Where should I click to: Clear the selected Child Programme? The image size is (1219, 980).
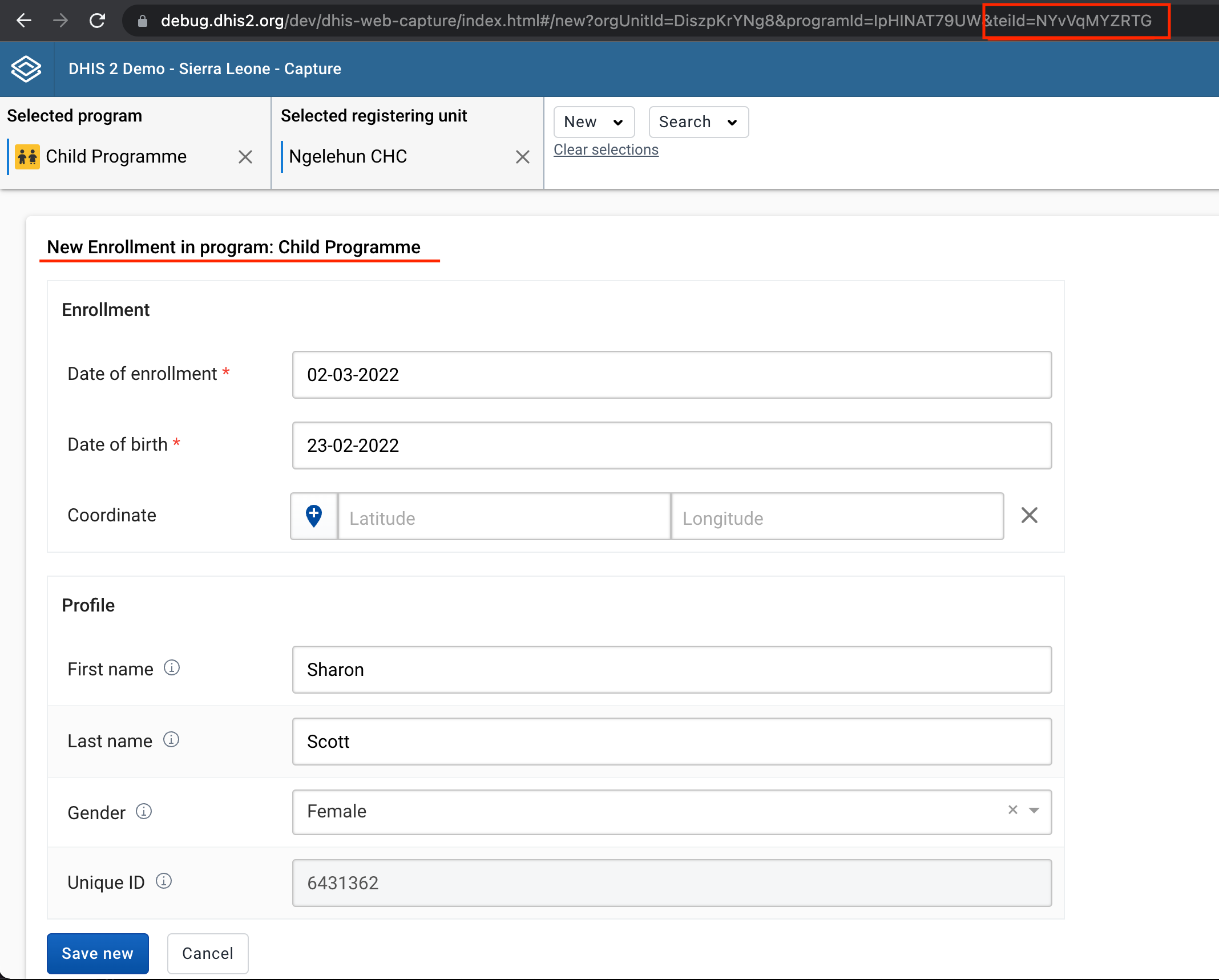click(245, 157)
